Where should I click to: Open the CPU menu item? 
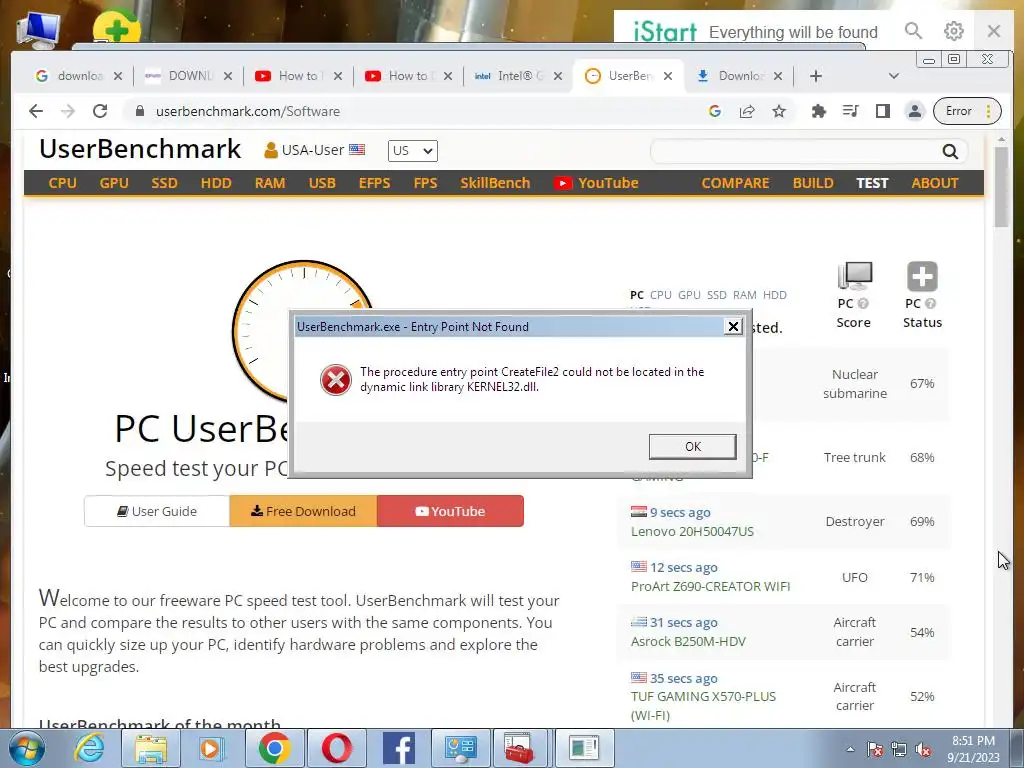tap(63, 183)
